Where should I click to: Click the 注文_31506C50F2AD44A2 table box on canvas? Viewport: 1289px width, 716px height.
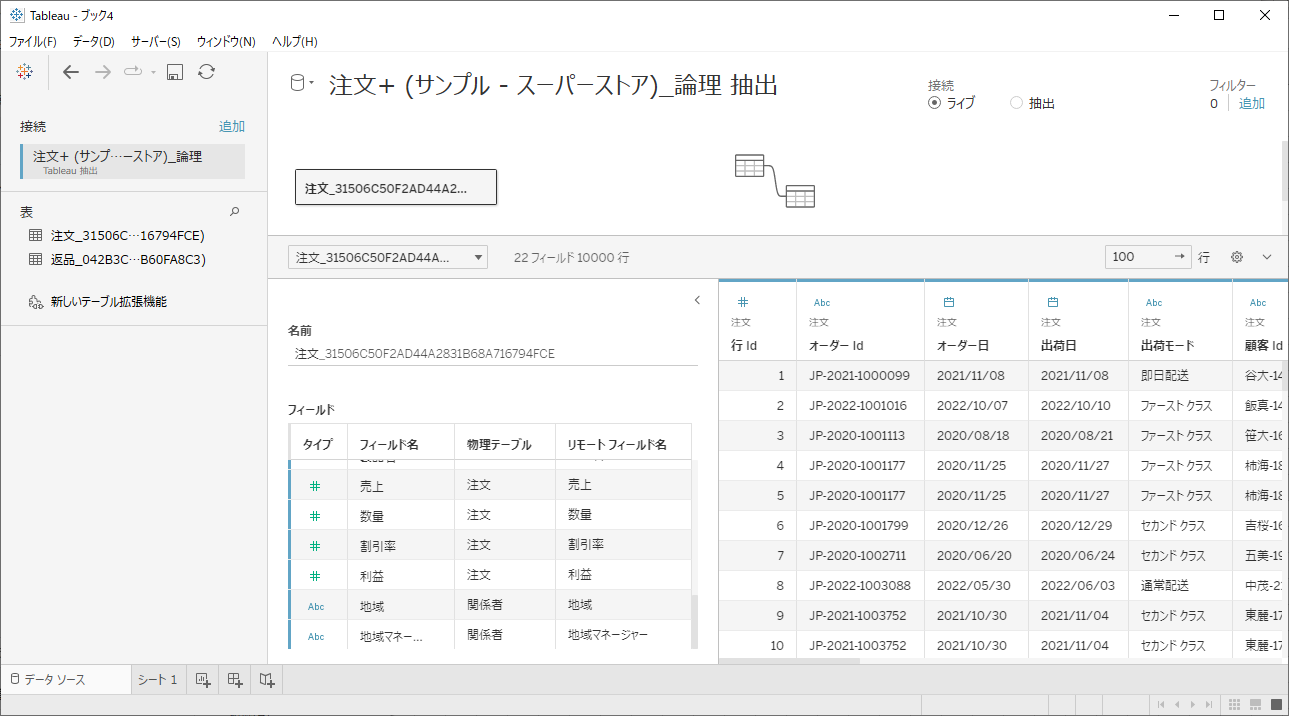coord(396,188)
